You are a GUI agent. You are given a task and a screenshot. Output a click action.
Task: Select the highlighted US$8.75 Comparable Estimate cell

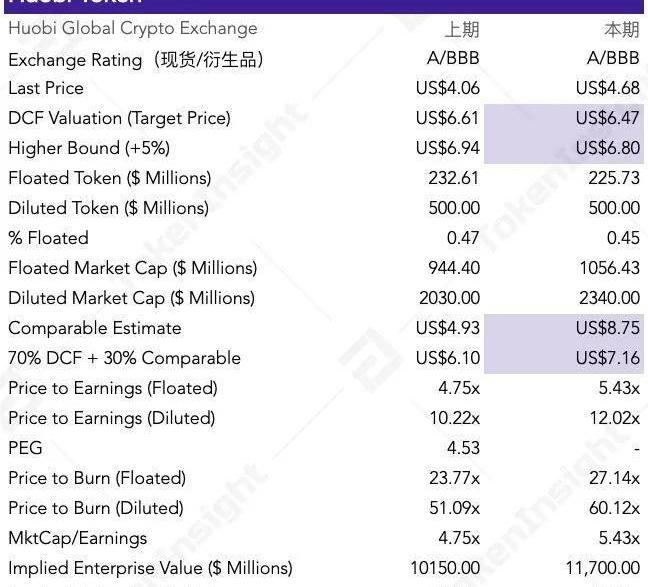pyautogui.click(x=608, y=328)
